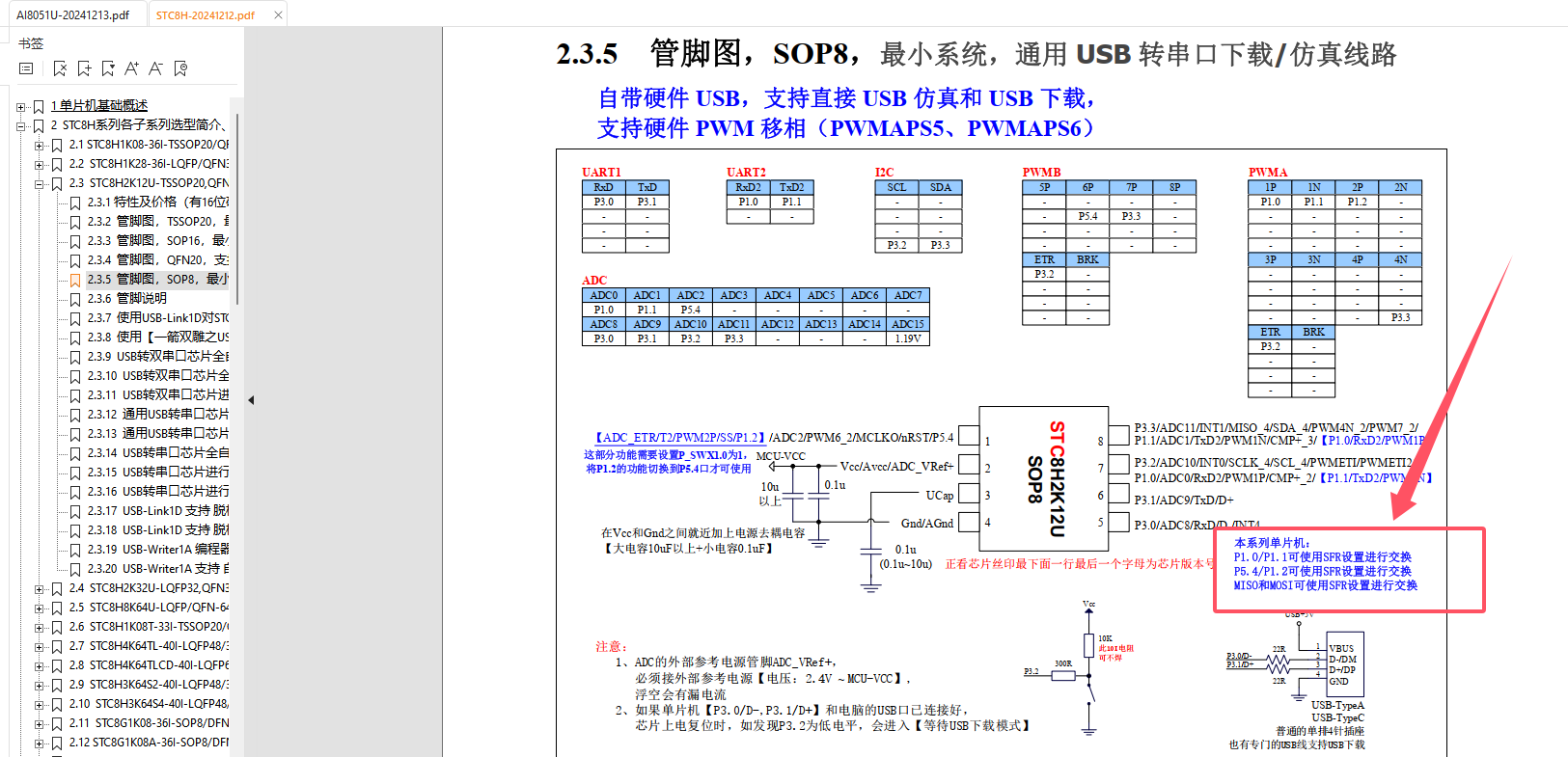The image size is (1568, 757).
Task: Open bookmark 2.10 STC8H3K64S4-40I
Action: point(149,704)
